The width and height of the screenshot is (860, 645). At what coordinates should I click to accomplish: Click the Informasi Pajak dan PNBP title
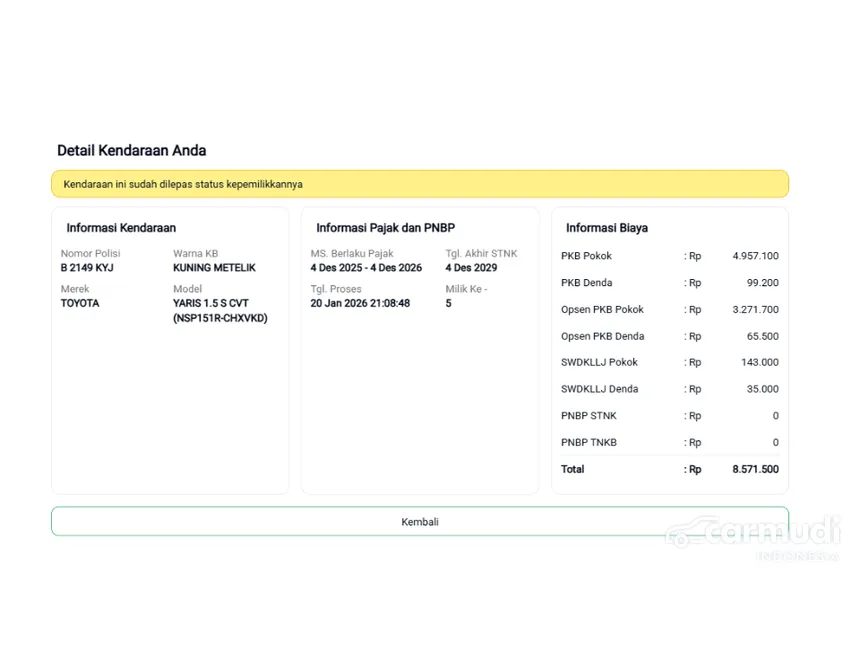(385, 228)
